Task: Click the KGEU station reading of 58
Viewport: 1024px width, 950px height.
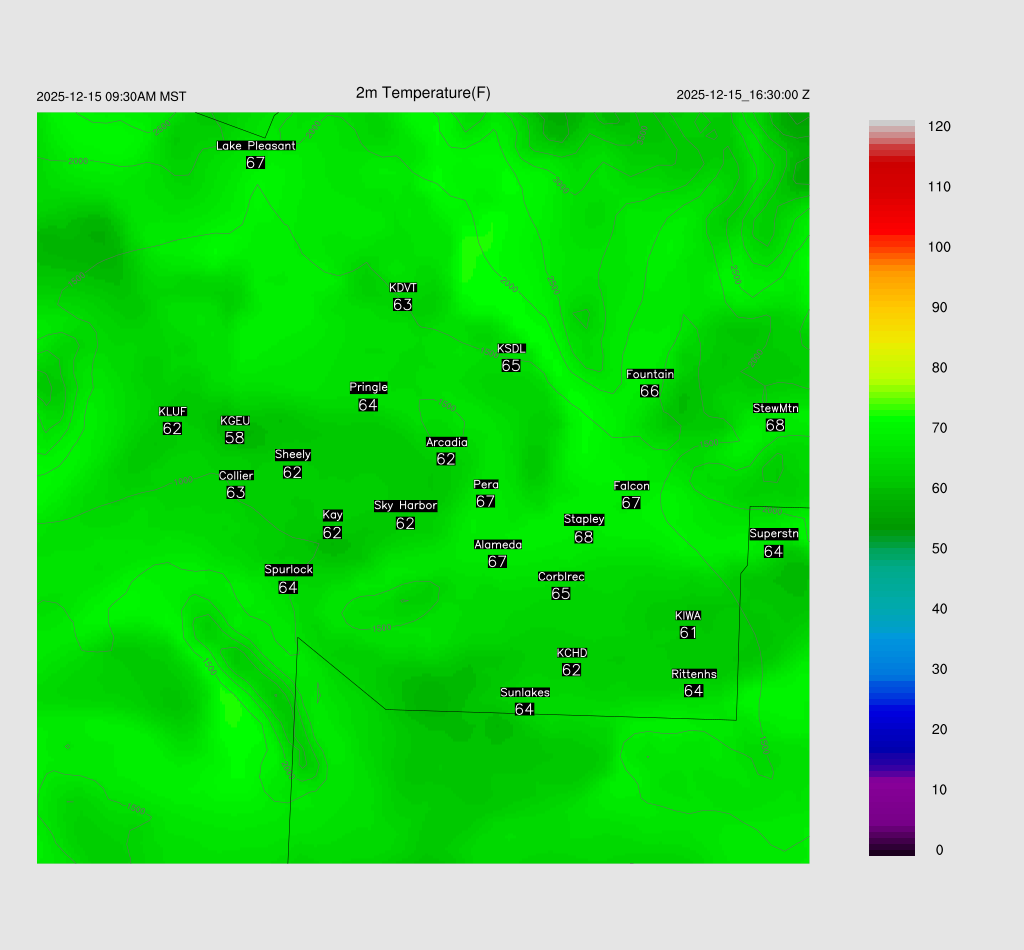Action: click(x=235, y=438)
